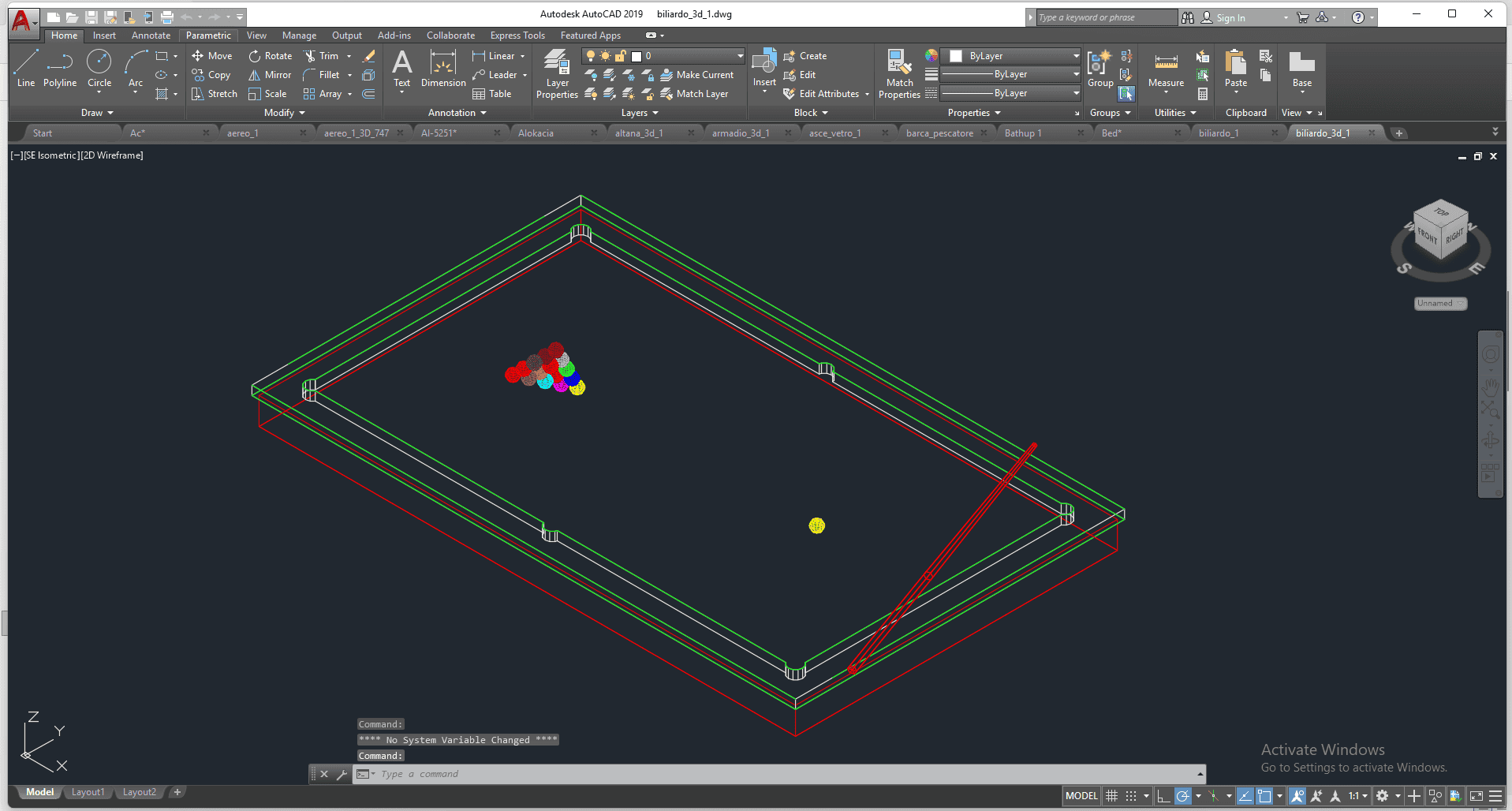Toggle polar tracking in status bar
The image size is (1512, 811).
[x=1182, y=796]
